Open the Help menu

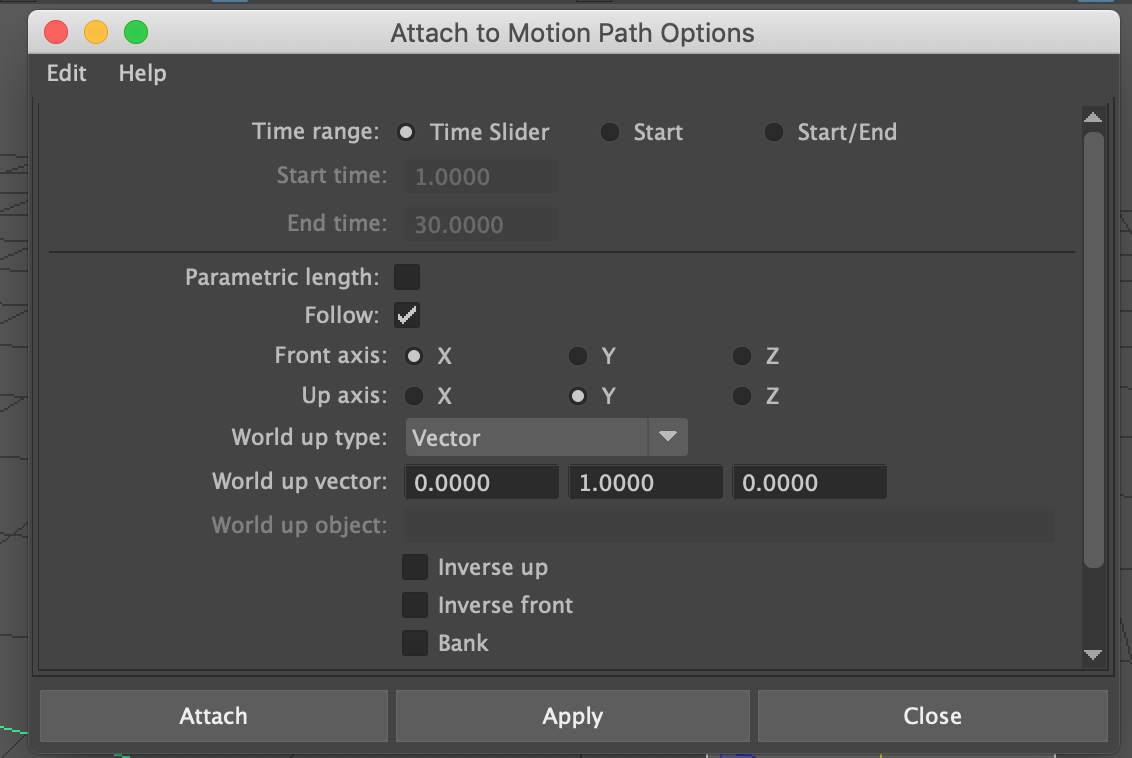[x=141, y=73]
